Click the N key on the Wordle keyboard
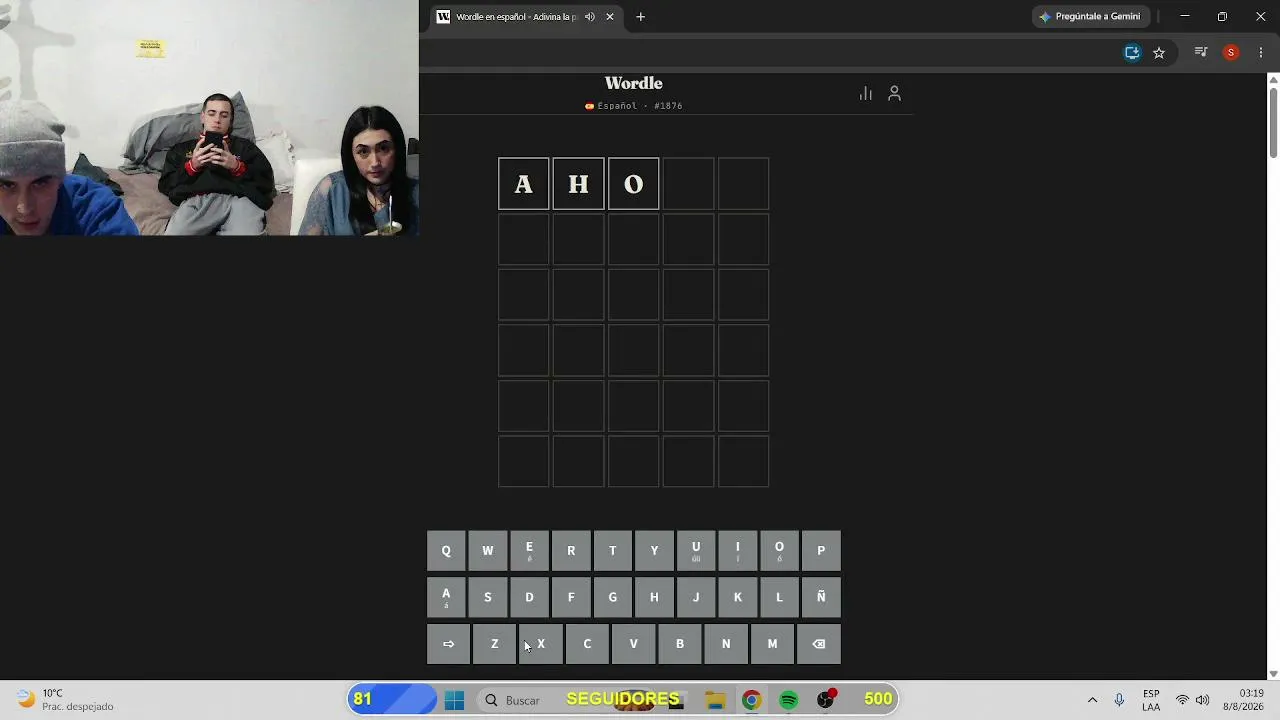Screen dimensions: 1280x720 [726, 644]
